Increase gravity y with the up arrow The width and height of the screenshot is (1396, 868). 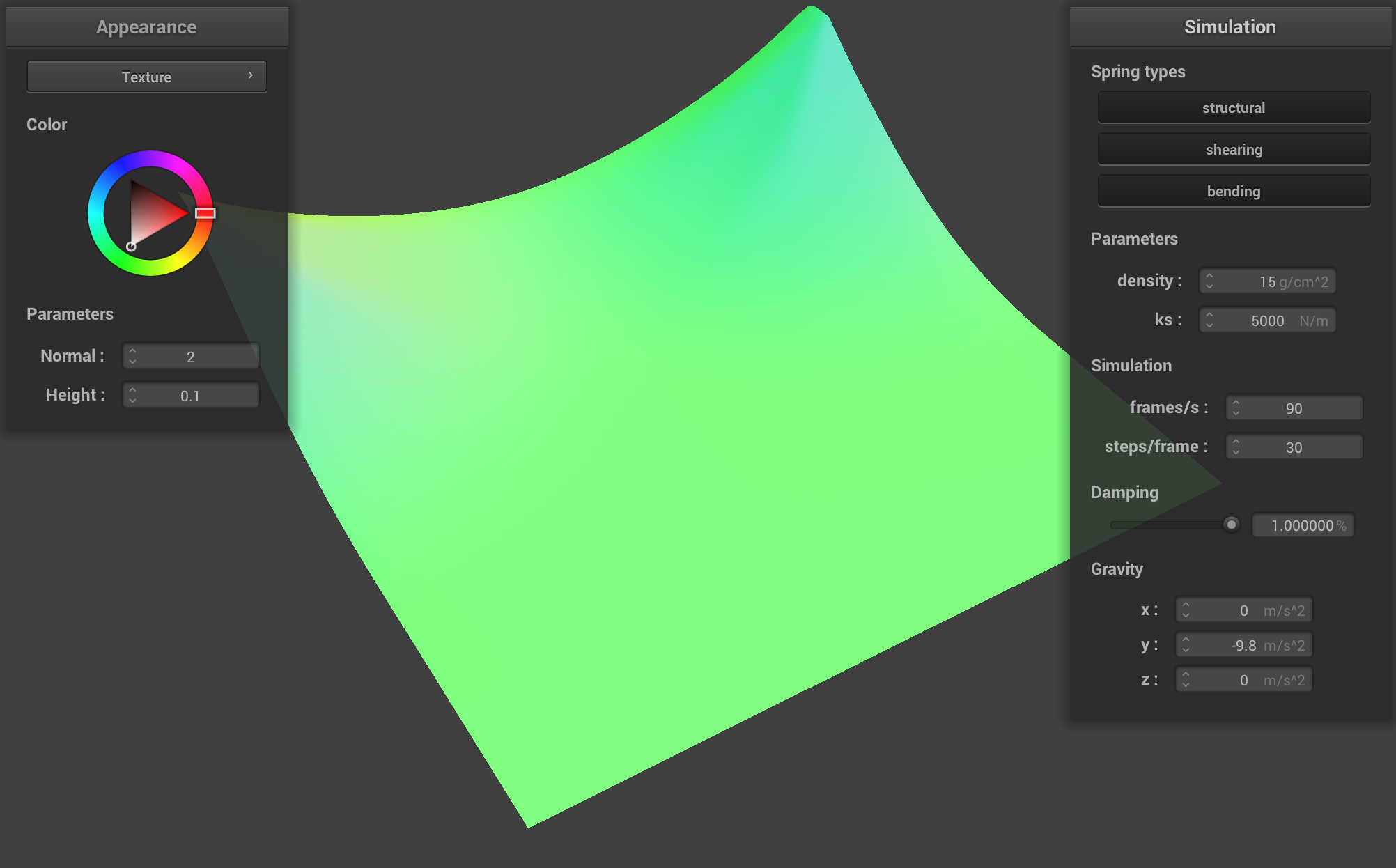coord(1186,640)
